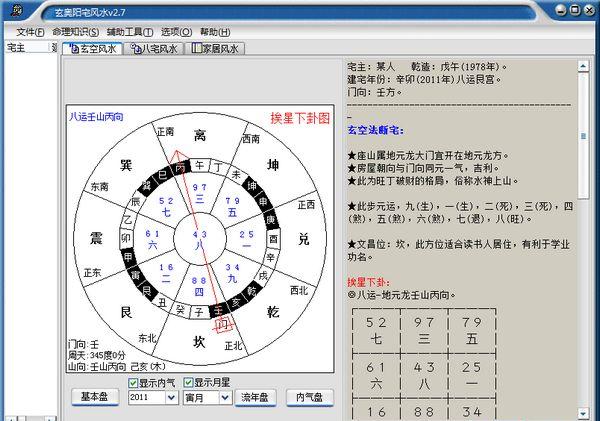The image size is (600, 421).
Task: Click the 震 trigram on the compass left
Action: point(97,237)
